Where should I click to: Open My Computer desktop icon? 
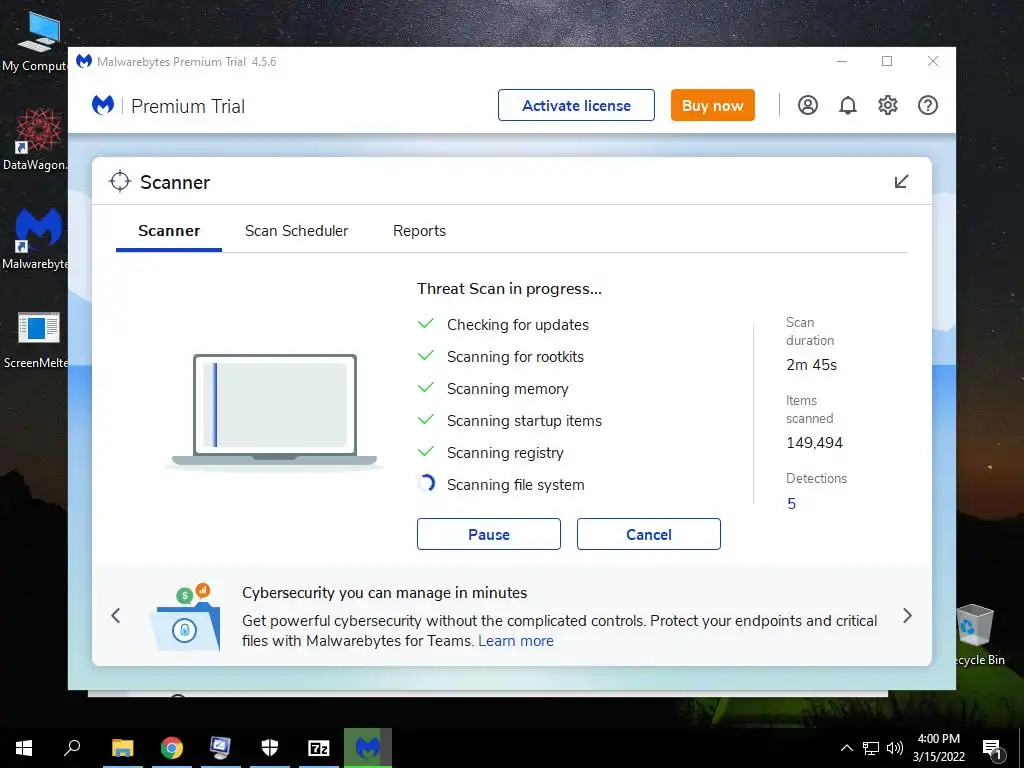[37, 42]
